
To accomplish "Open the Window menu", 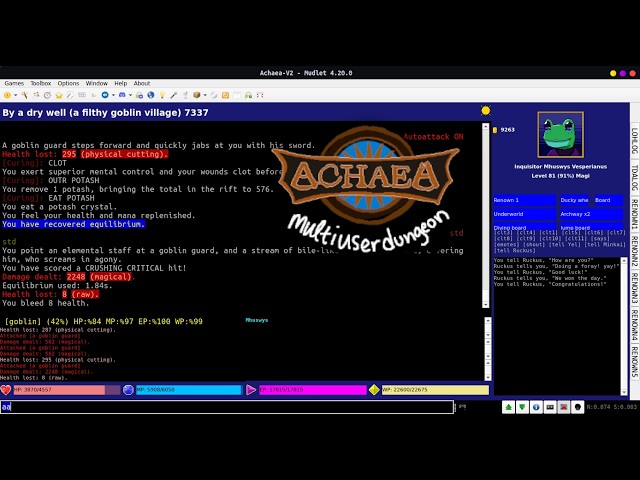I will pyautogui.click(x=96, y=83).
